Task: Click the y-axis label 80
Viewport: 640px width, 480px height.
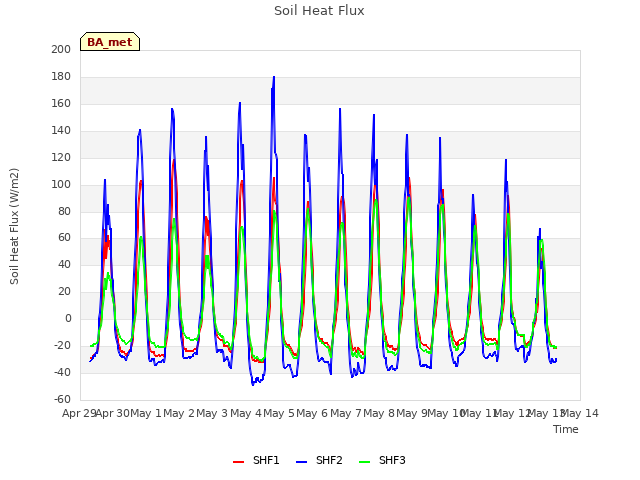Action: click(64, 211)
